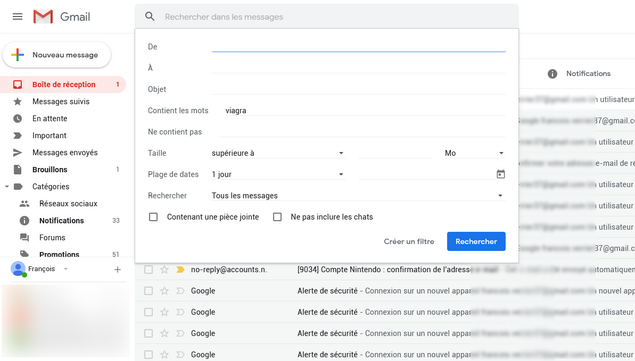
Task: Click the search magnifier icon
Action: tap(150, 17)
